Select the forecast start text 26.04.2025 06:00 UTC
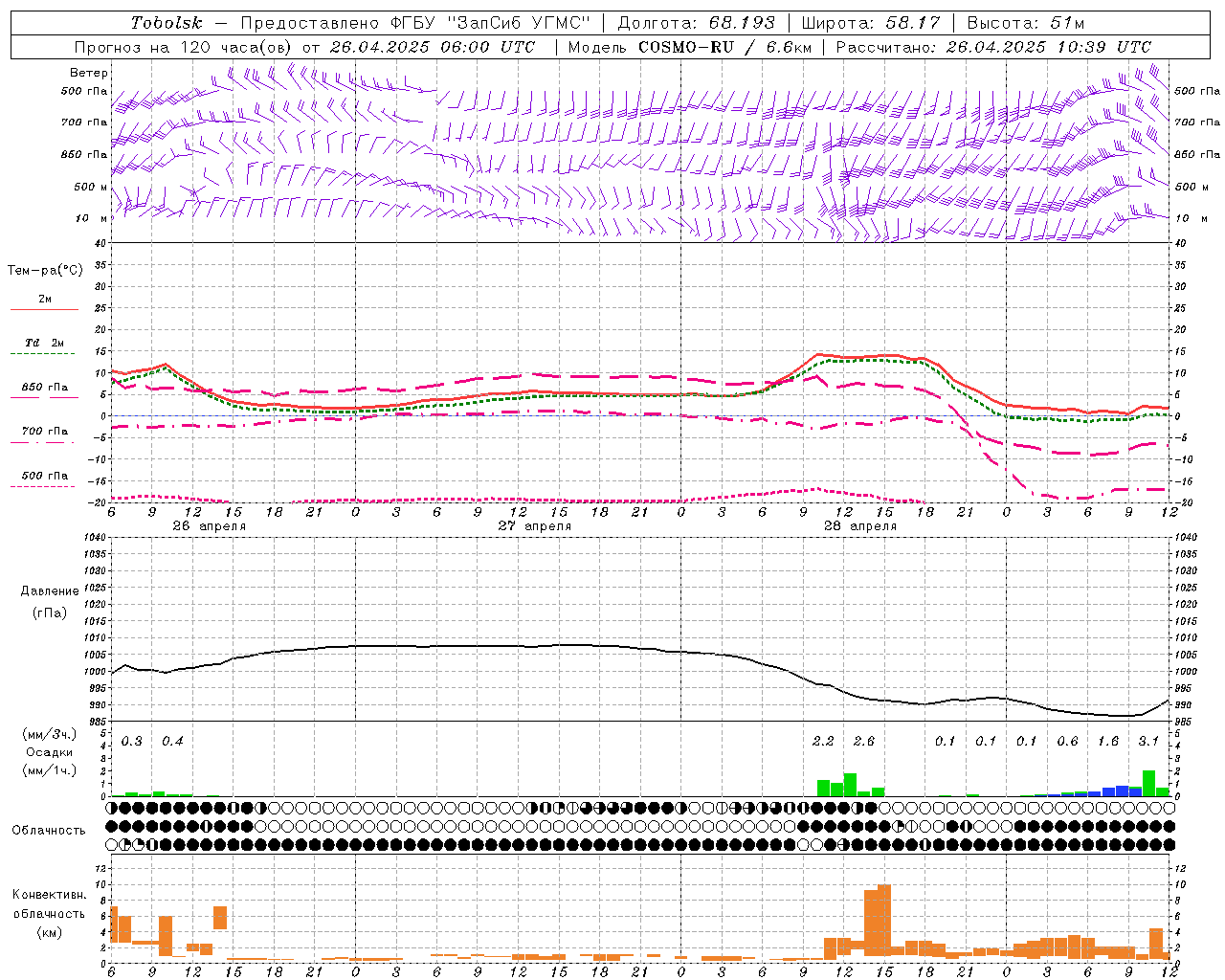 (432, 47)
